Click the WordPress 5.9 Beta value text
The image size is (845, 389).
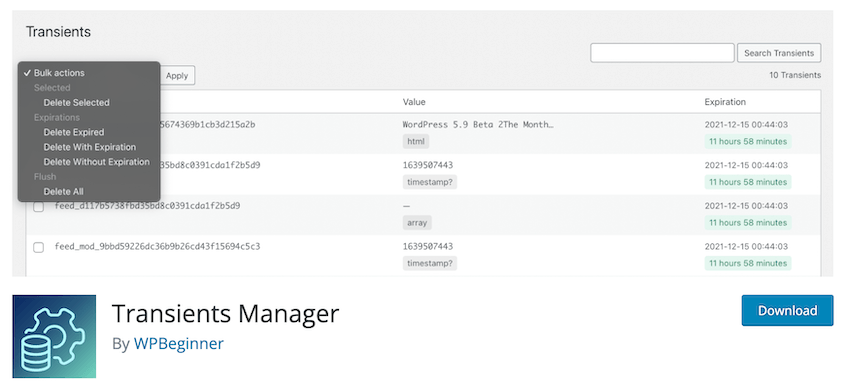478,124
